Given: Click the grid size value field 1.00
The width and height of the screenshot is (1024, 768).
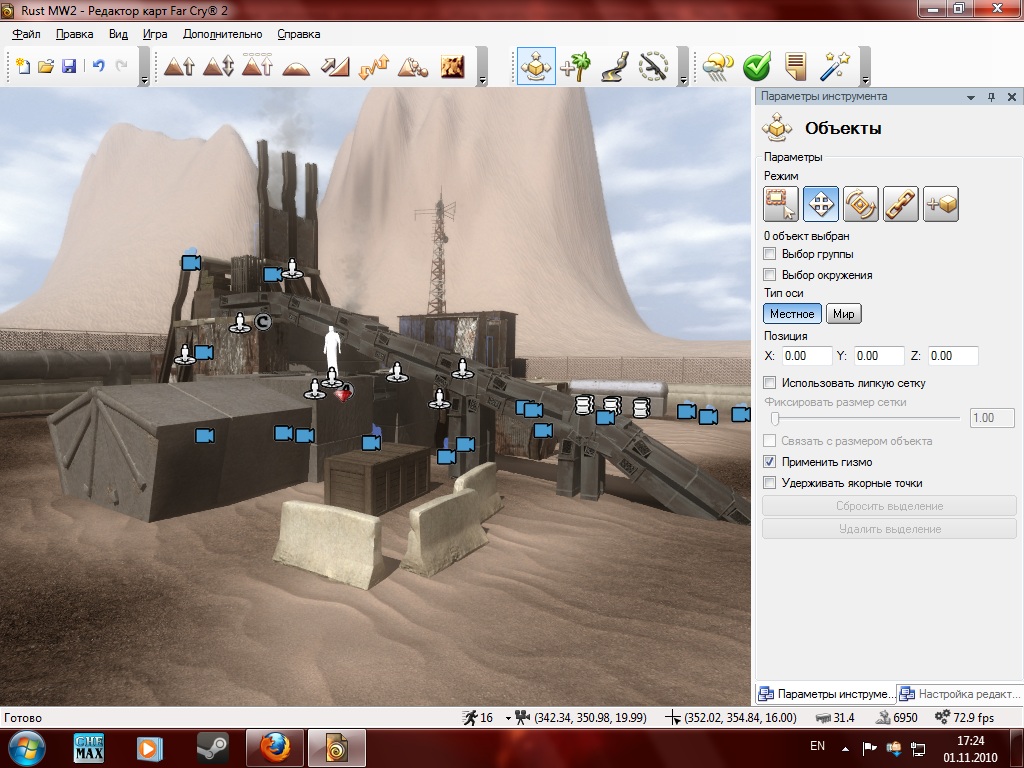Looking at the screenshot, I should [x=991, y=418].
